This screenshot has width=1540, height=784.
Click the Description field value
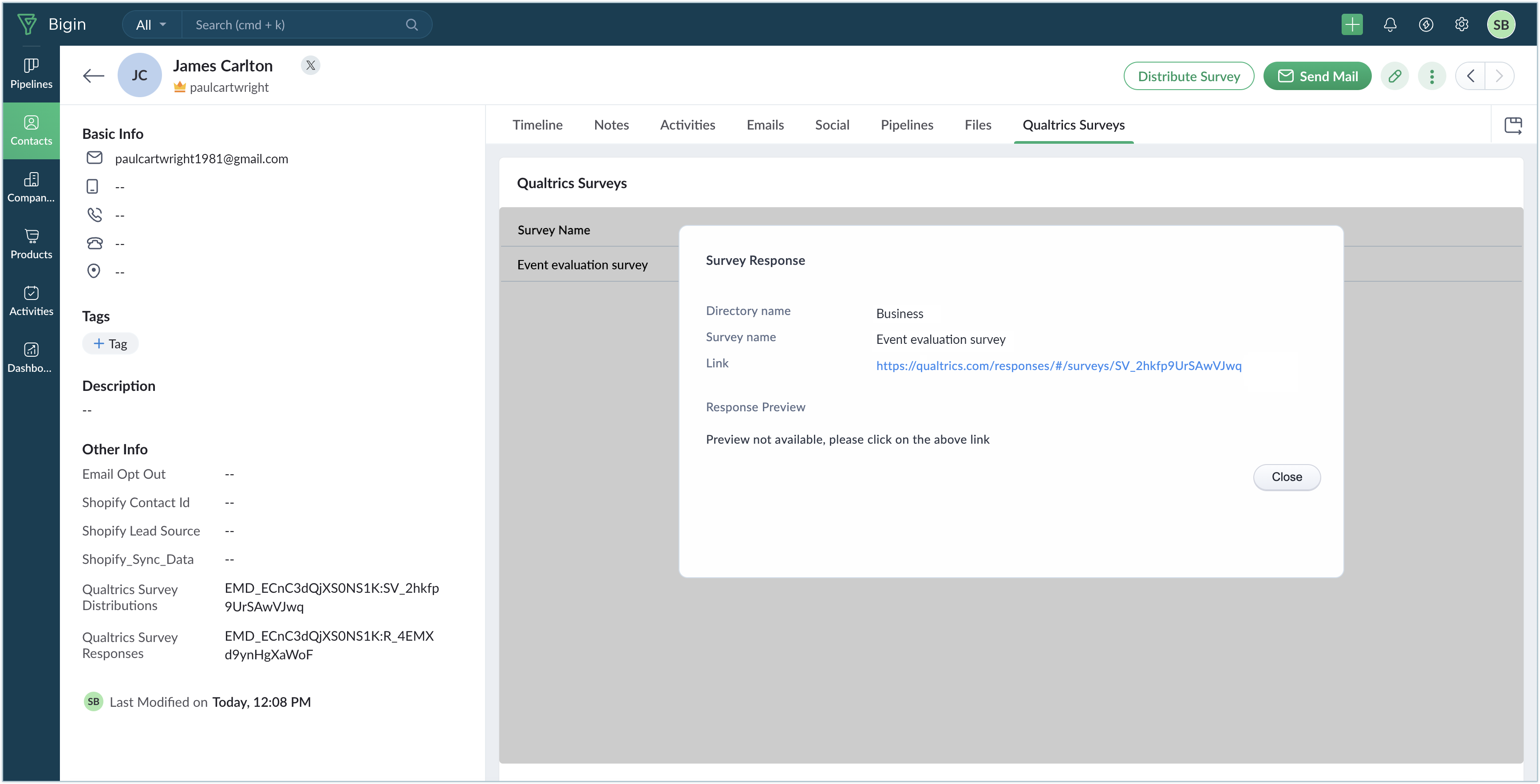tap(87, 410)
